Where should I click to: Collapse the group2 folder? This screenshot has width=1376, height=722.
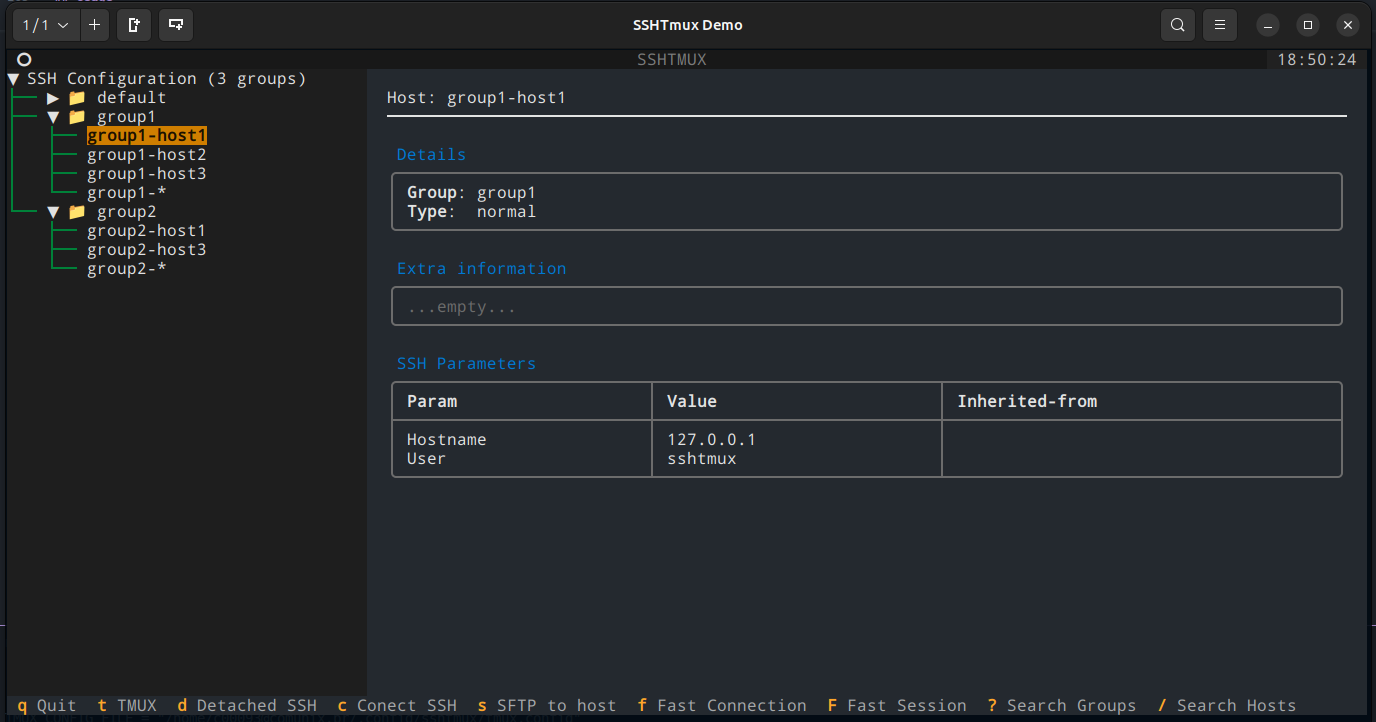click(54, 212)
